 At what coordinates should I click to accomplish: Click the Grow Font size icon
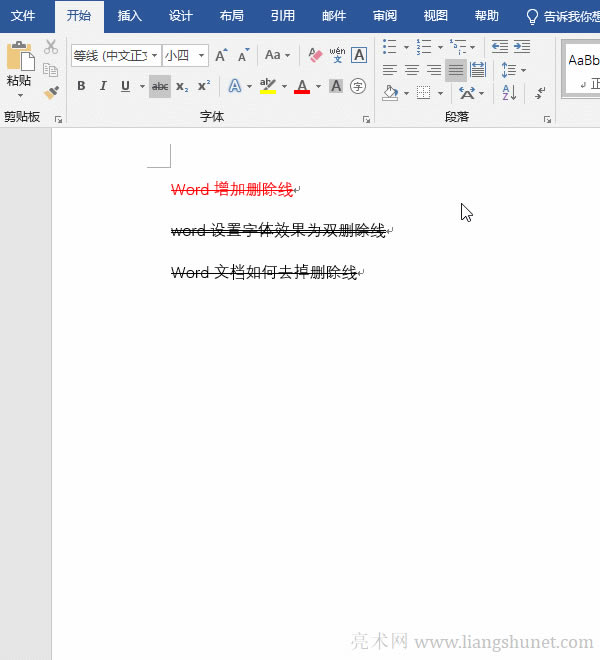coord(221,56)
